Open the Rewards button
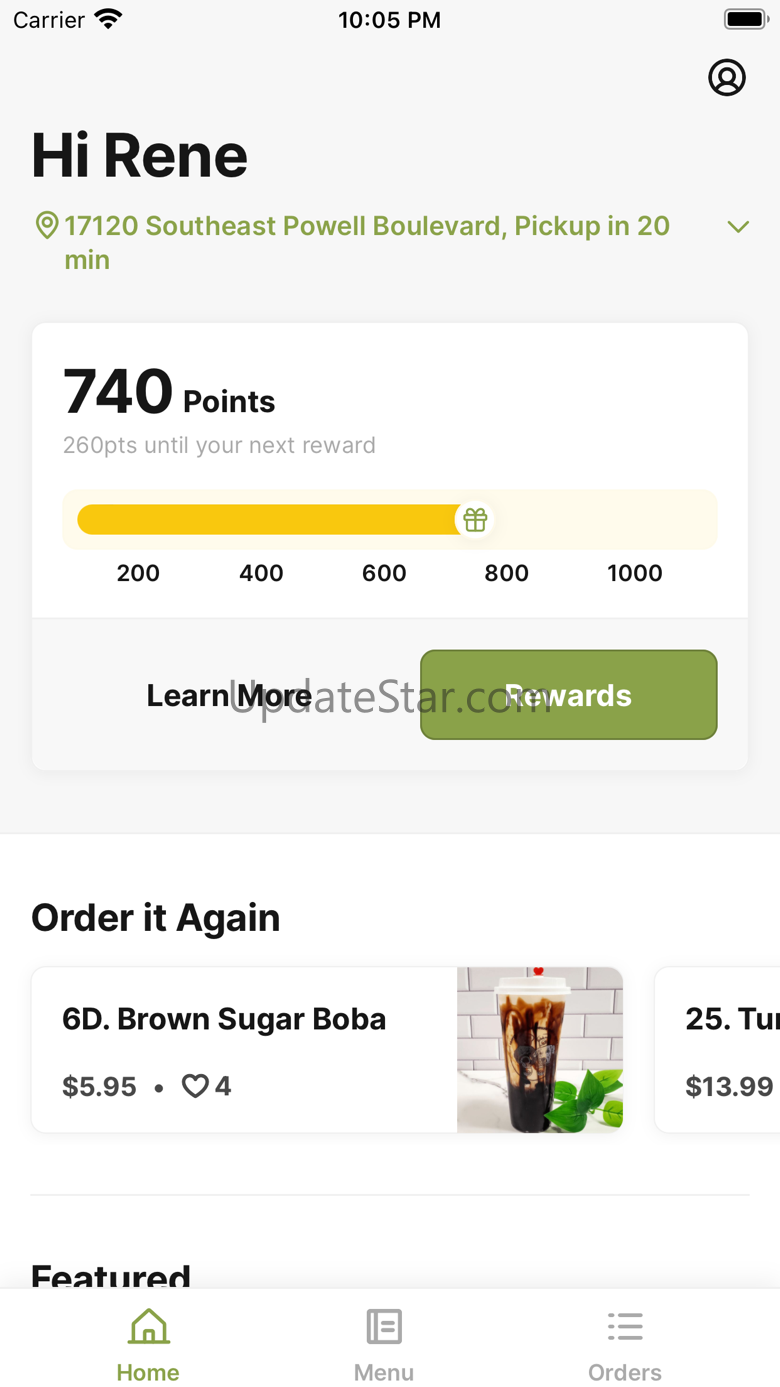The height and width of the screenshot is (1387, 780). (569, 695)
